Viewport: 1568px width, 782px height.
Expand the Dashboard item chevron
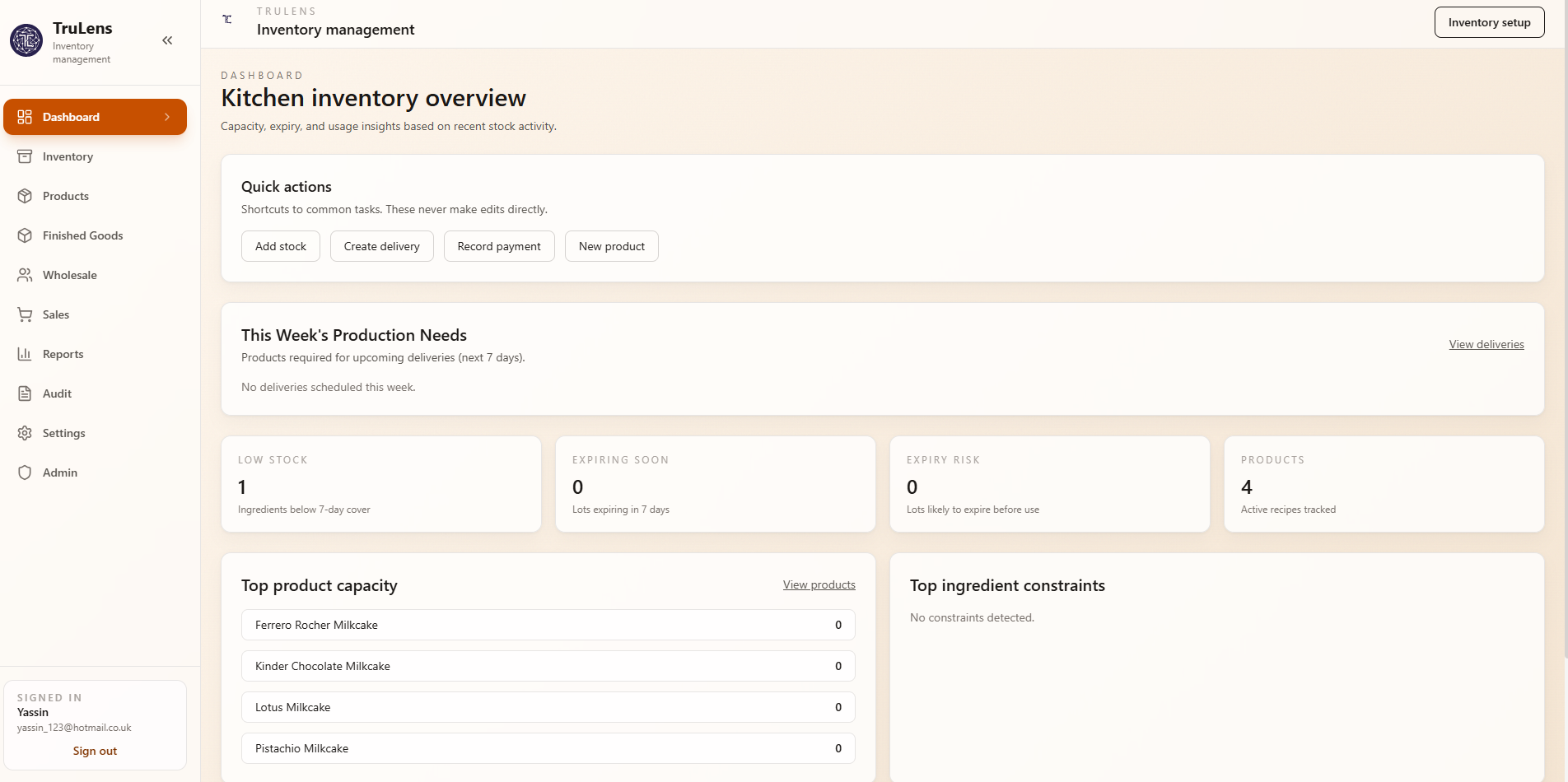click(x=167, y=117)
